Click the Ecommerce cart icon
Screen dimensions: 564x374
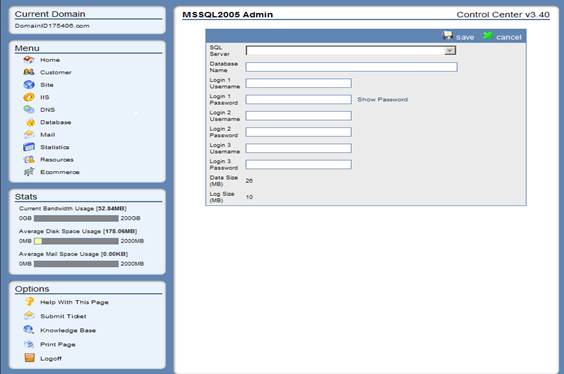[x=29, y=172]
